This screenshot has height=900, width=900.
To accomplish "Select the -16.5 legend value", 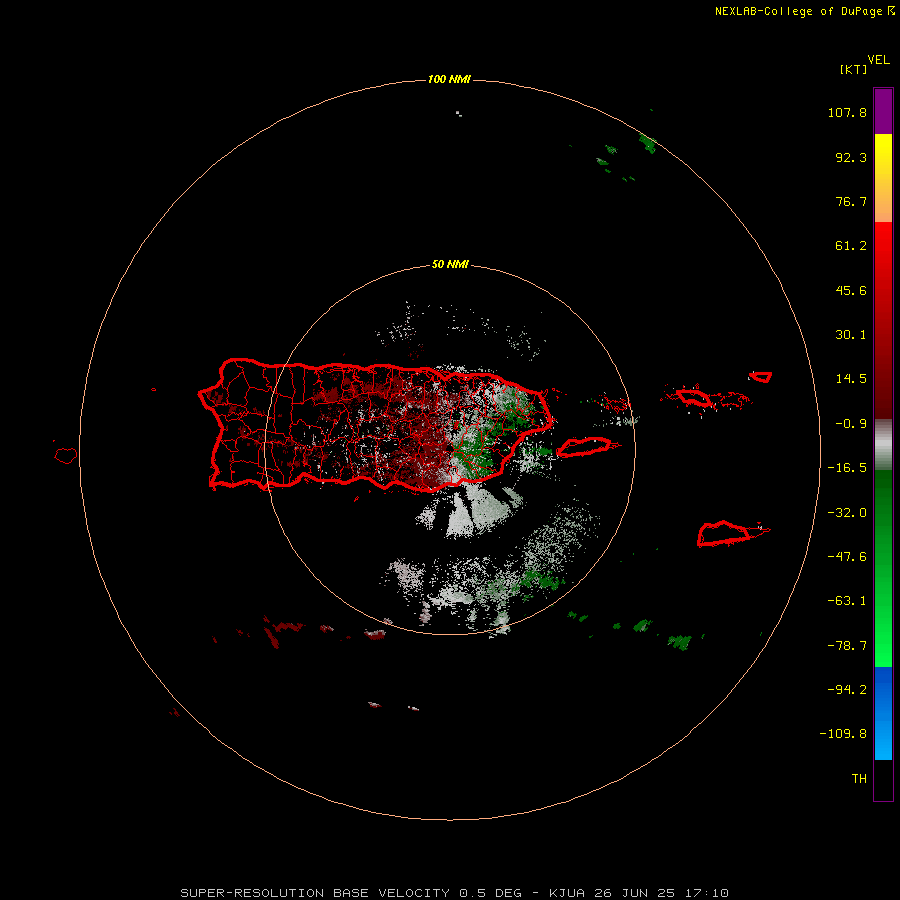I will click(847, 468).
